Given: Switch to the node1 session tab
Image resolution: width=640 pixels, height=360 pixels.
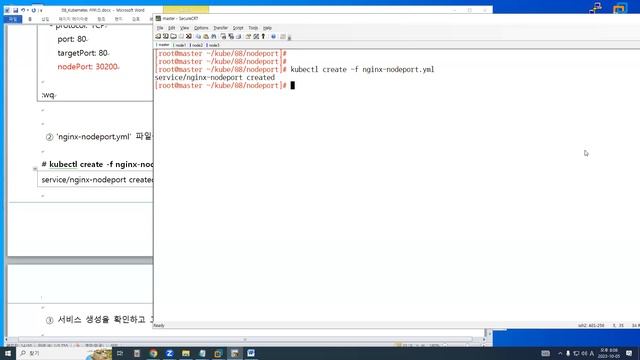Looking at the screenshot, I should (180, 45).
